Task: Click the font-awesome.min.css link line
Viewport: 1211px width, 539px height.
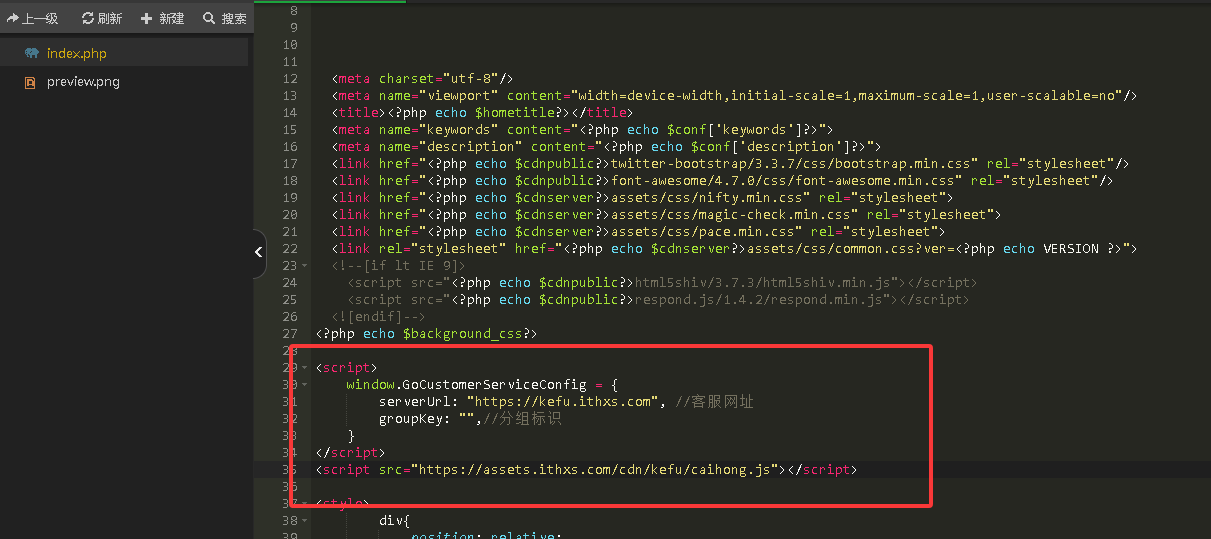Action: [723, 181]
